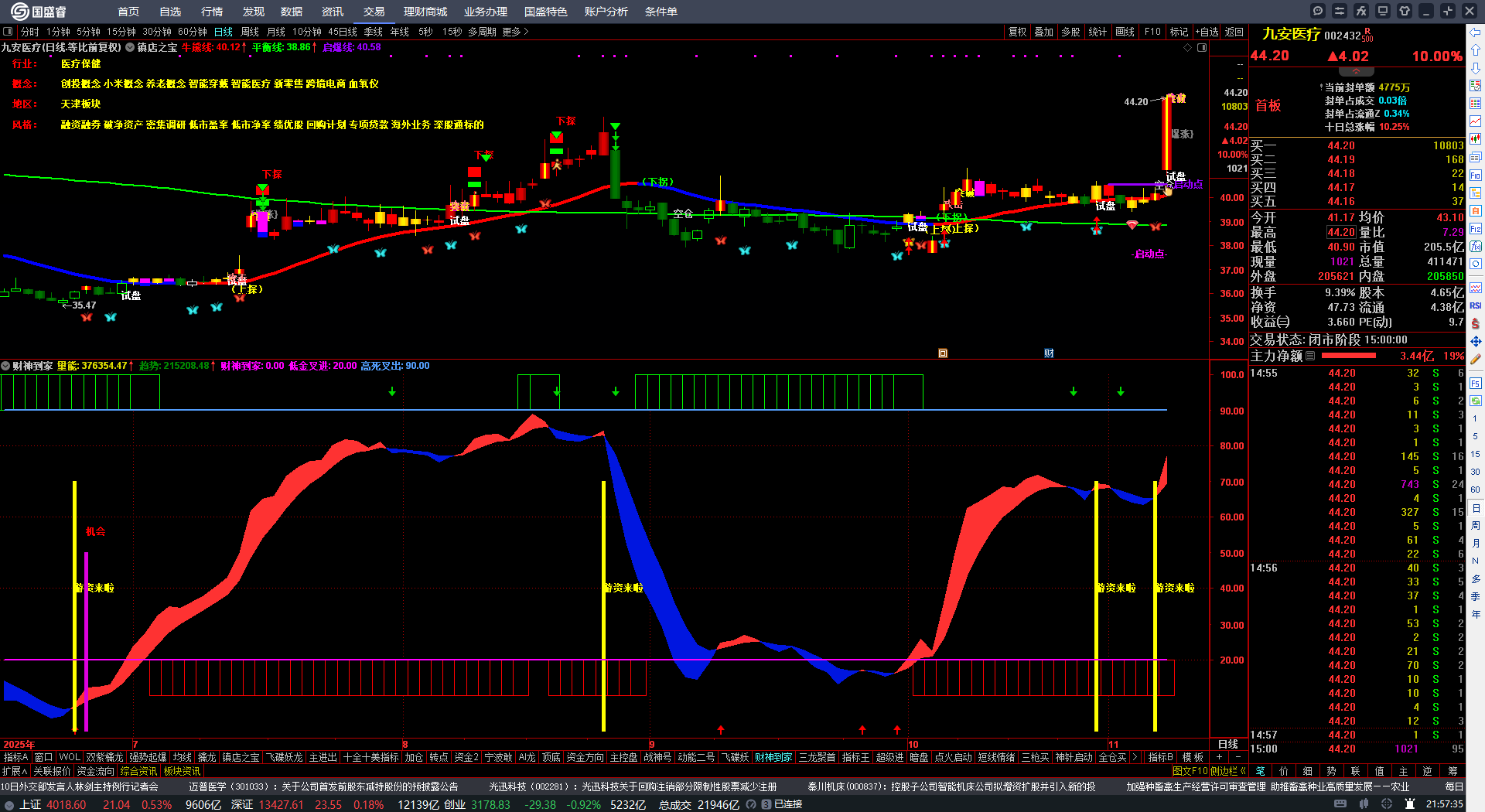Click the down arrow icon in right sidebar
The image size is (1485, 812).
(x=1476, y=68)
